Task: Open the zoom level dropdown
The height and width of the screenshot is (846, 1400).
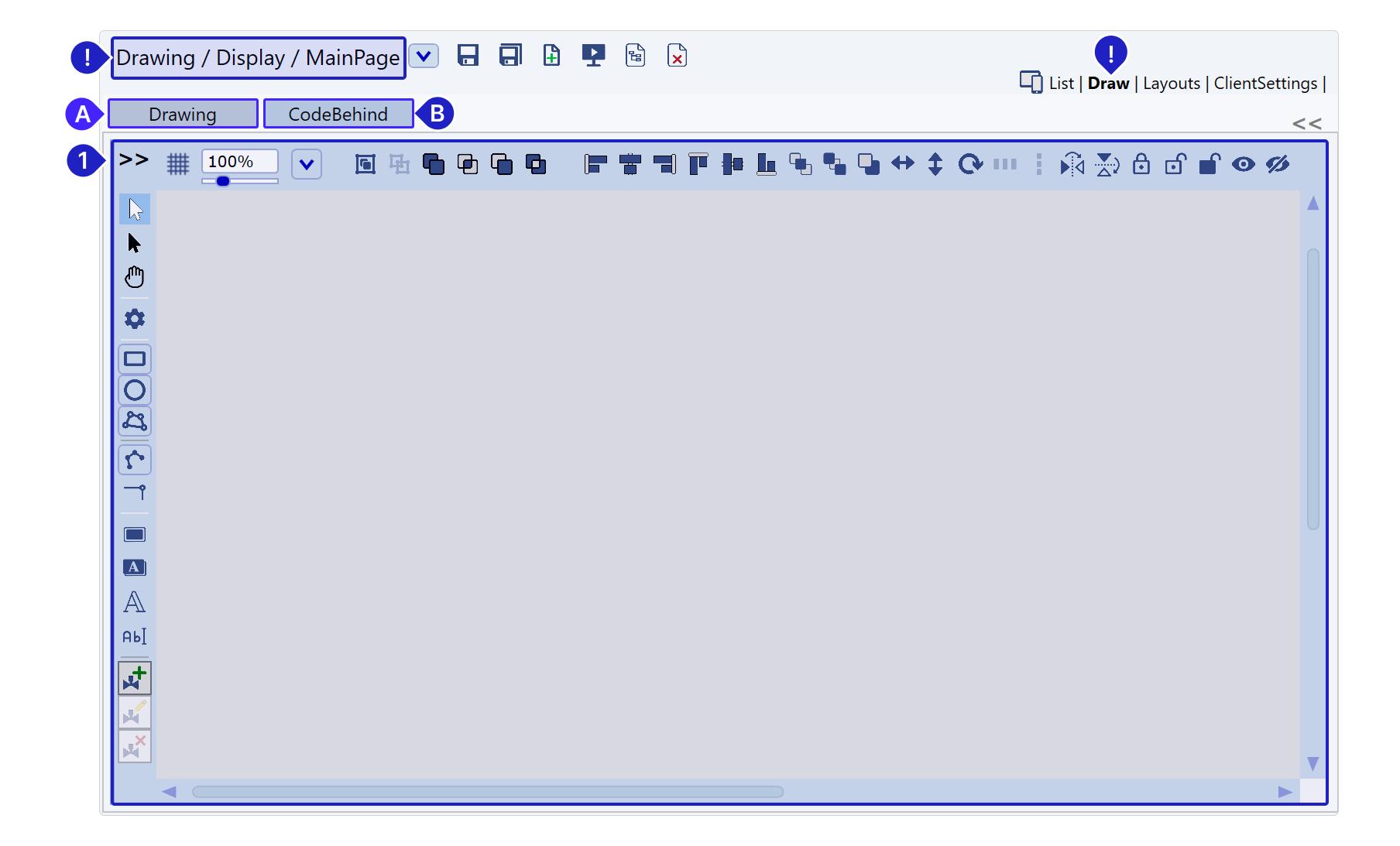Action: pyautogui.click(x=307, y=164)
